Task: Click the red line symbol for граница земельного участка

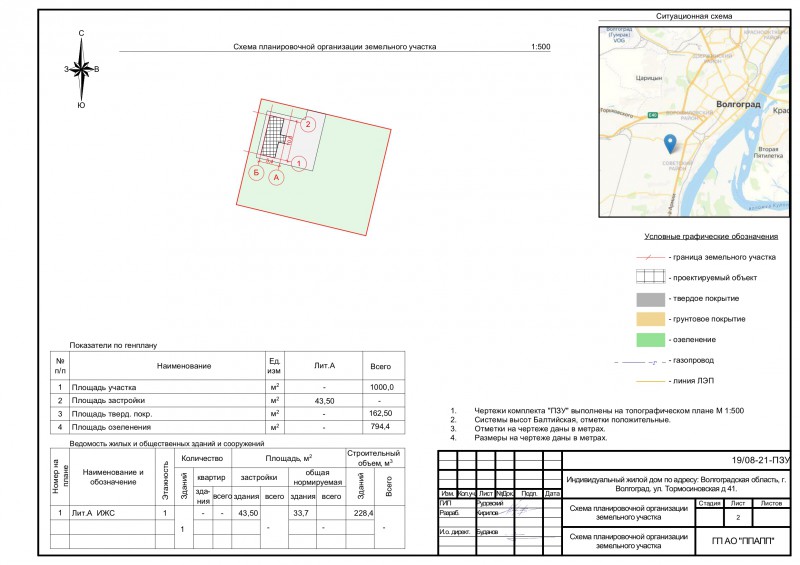Action: click(x=651, y=258)
